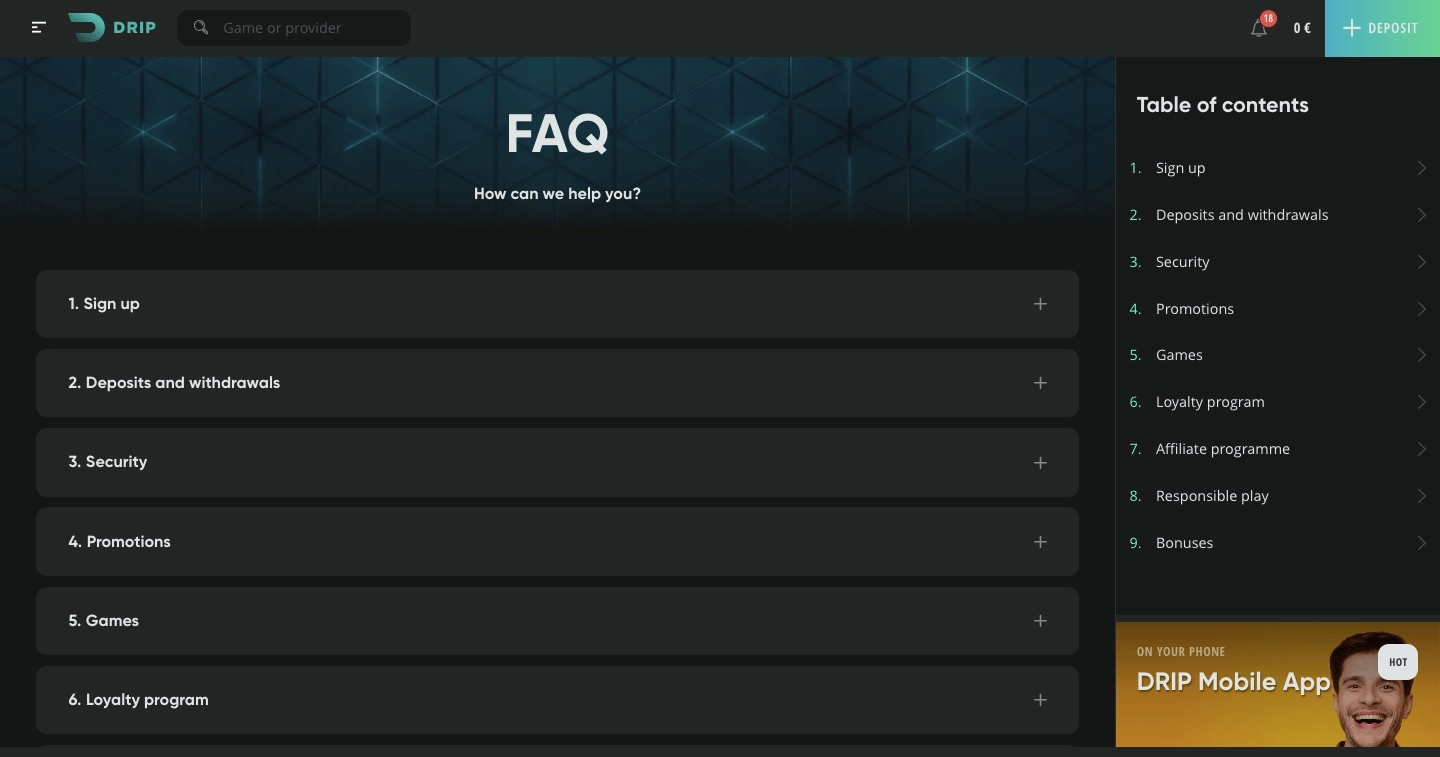Click the game search input field
1440x757 pixels.
300,27
